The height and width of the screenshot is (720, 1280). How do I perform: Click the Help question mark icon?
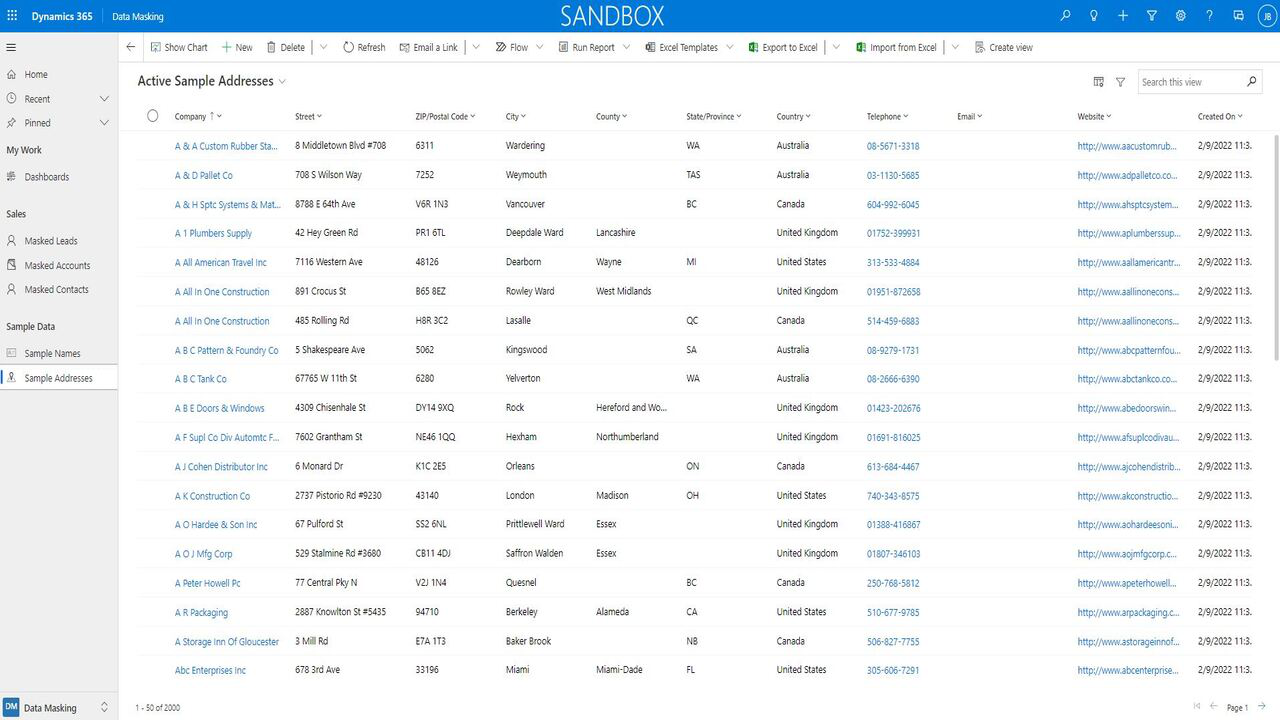(1210, 16)
